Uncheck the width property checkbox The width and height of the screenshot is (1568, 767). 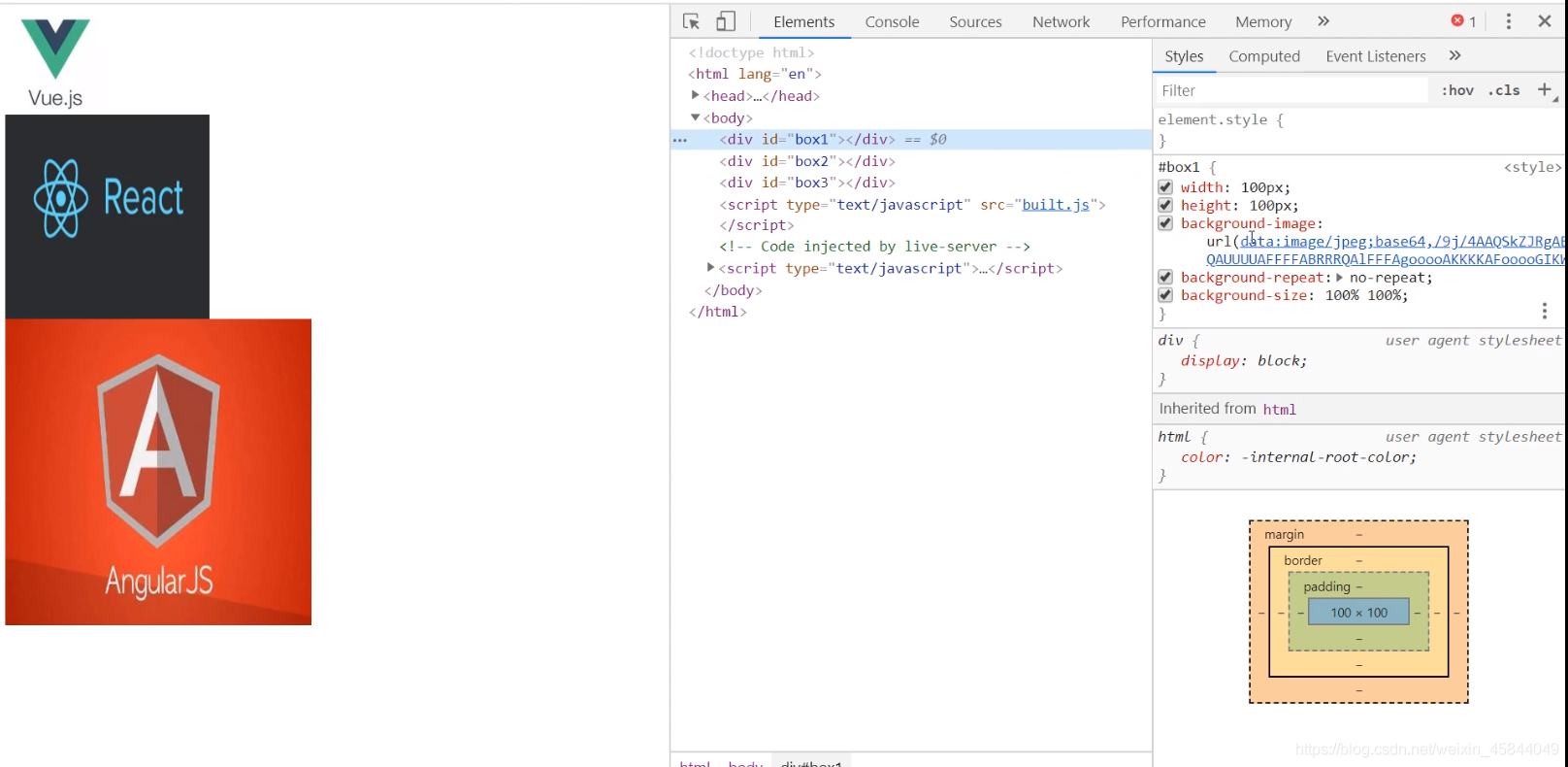pyautogui.click(x=1165, y=187)
